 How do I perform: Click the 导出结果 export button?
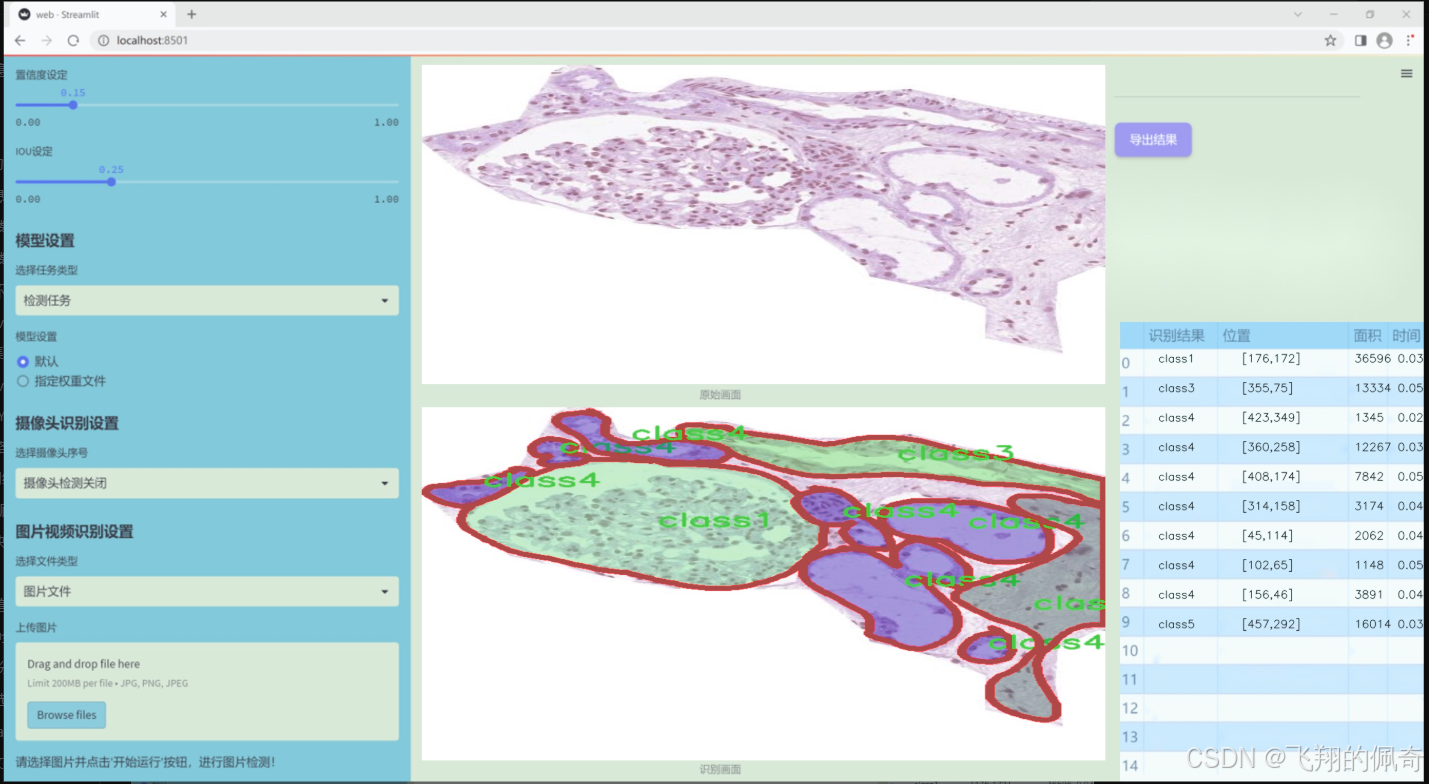pos(1153,140)
